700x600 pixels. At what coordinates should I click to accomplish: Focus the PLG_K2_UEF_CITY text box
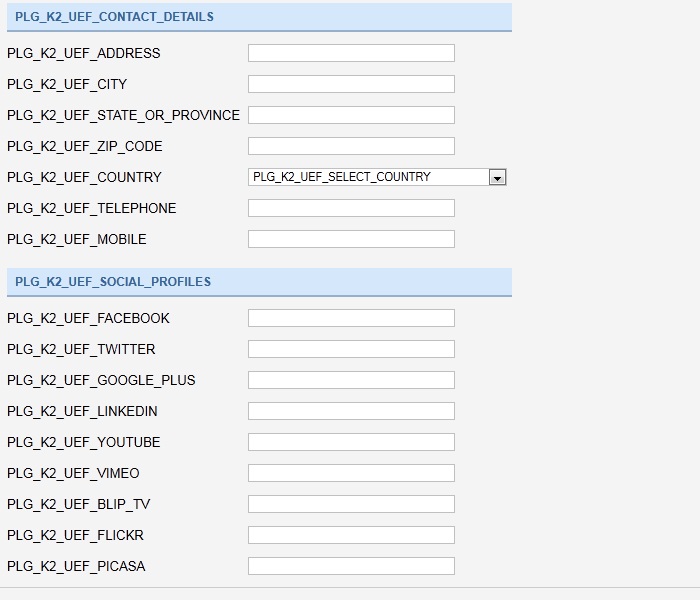click(x=351, y=84)
